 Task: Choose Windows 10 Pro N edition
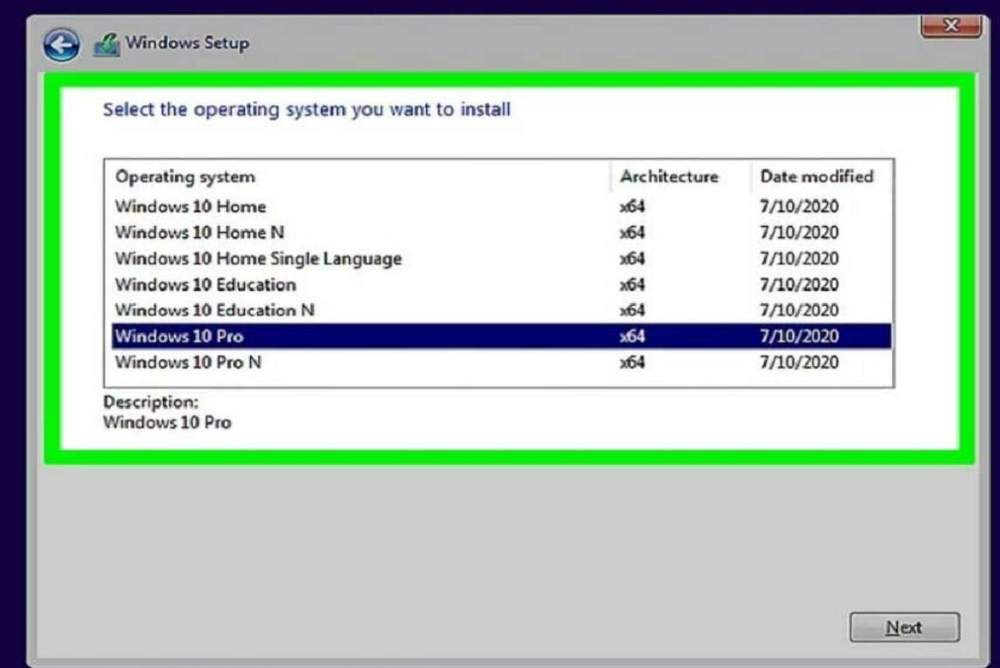[x=188, y=362]
